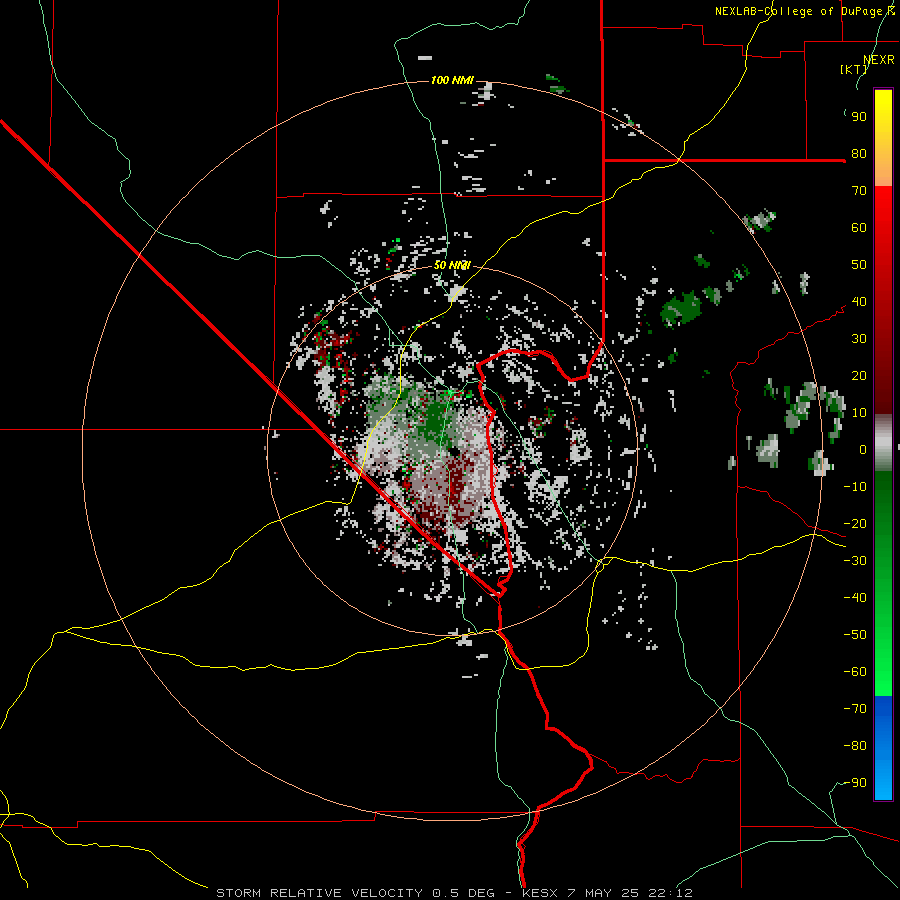Viewport: 900px width, 900px height.
Task: Select the 22:12 timestamp in caption
Action: point(670,893)
